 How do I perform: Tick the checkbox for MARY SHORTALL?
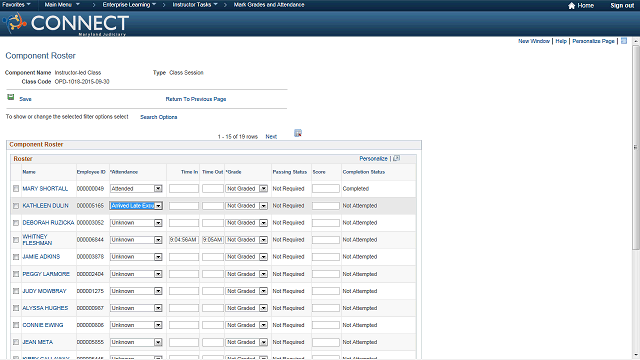[16, 189]
